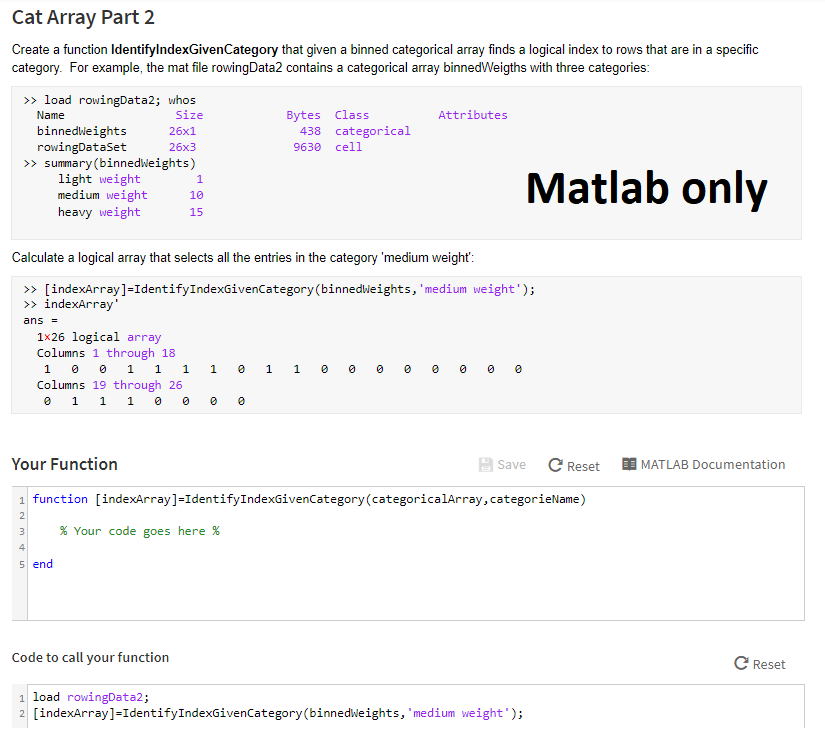Click the grayed-out Save button
Viewport: 825px width, 734px height.
(502, 463)
